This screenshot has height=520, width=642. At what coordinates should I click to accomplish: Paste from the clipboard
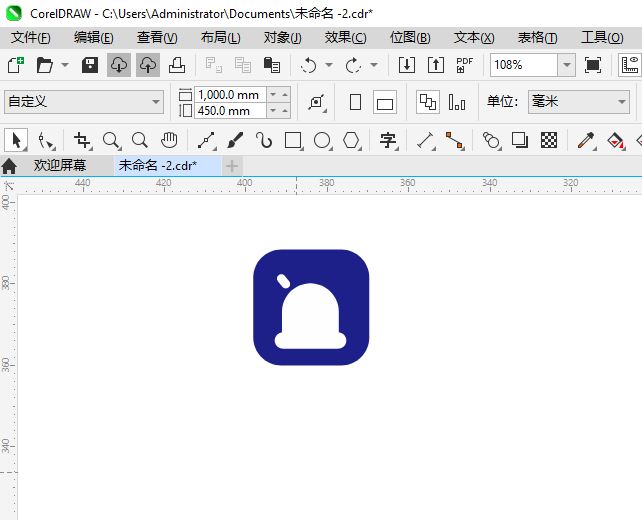point(271,65)
